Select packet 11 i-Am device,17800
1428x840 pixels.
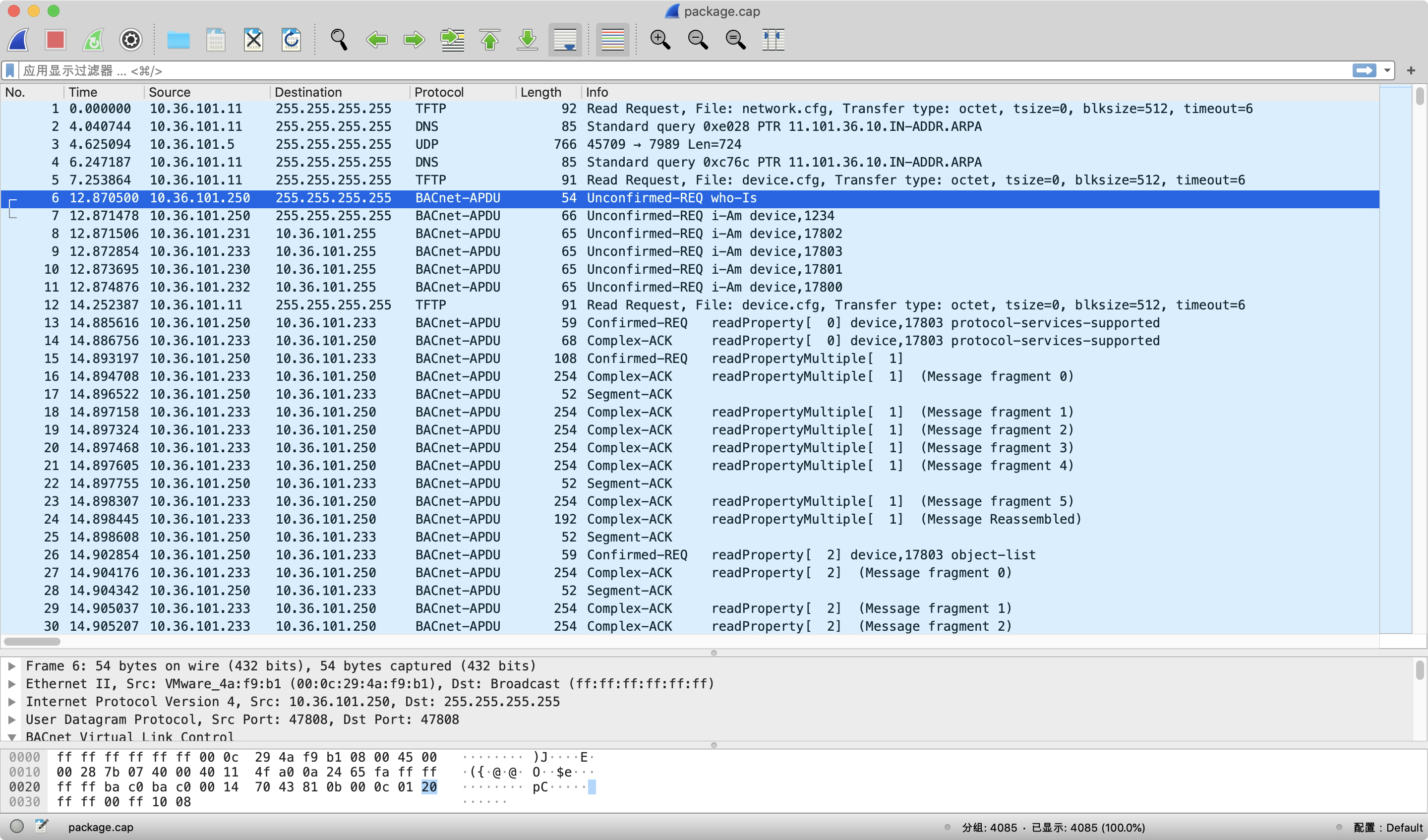click(690, 288)
